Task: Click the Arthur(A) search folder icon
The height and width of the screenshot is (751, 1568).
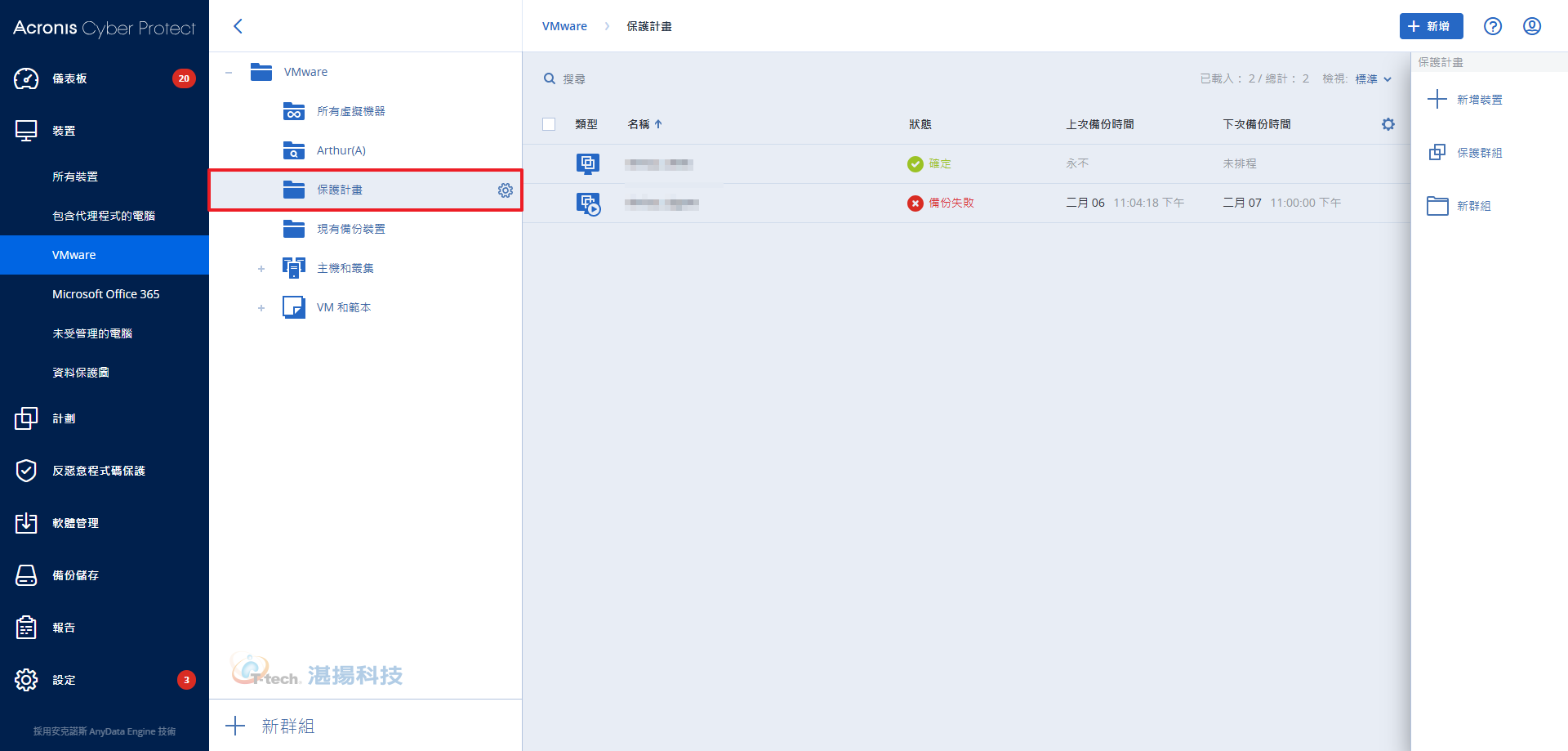Action: click(x=294, y=150)
